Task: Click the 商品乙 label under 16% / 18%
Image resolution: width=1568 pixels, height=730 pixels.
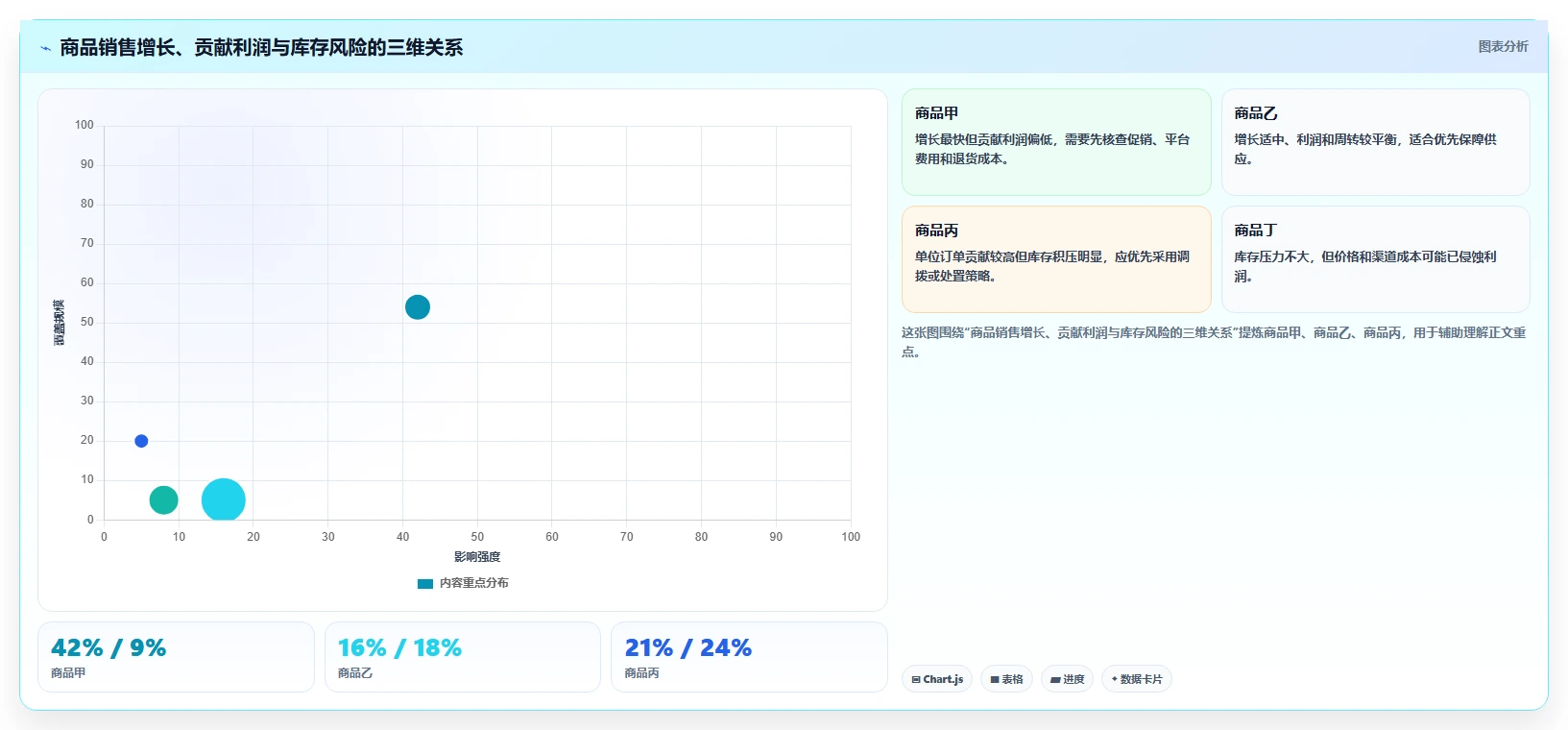Action: tap(355, 673)
